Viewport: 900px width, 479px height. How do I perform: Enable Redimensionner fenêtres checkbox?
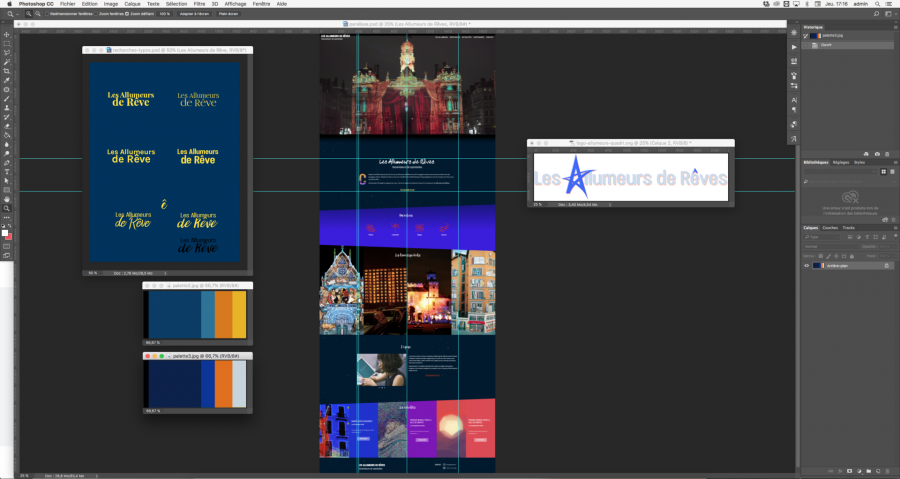coord(46,14)
